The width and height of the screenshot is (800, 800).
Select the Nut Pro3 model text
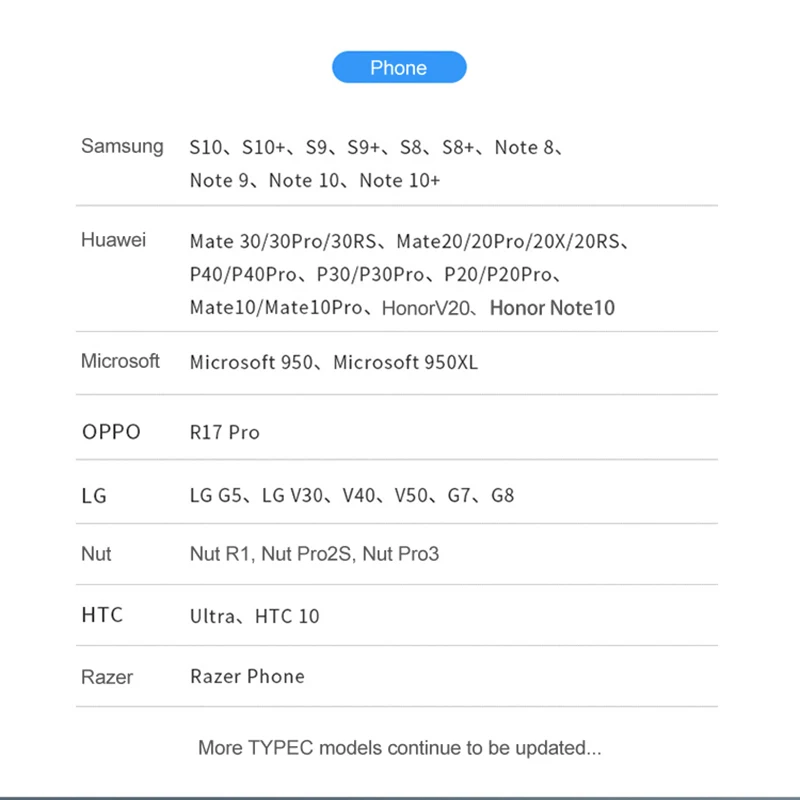coord(401,554)
